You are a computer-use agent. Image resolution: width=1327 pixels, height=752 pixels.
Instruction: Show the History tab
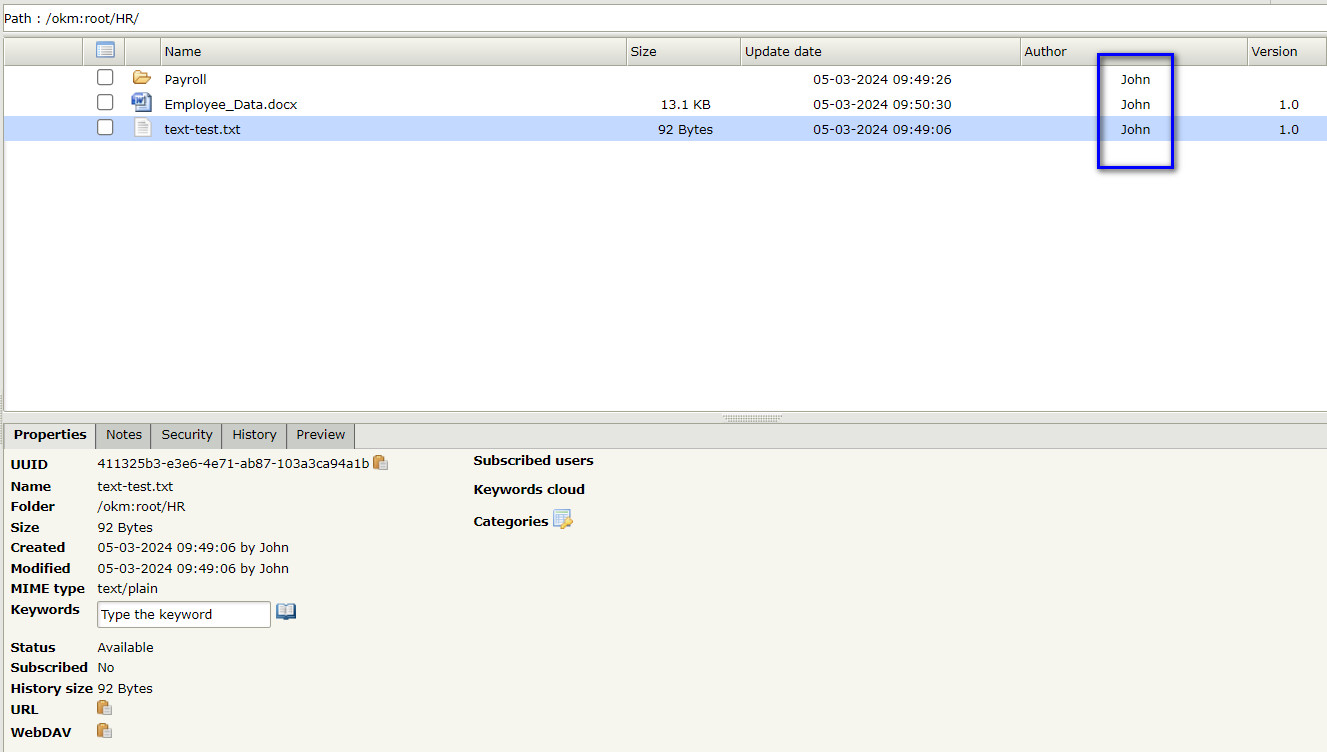254,435
